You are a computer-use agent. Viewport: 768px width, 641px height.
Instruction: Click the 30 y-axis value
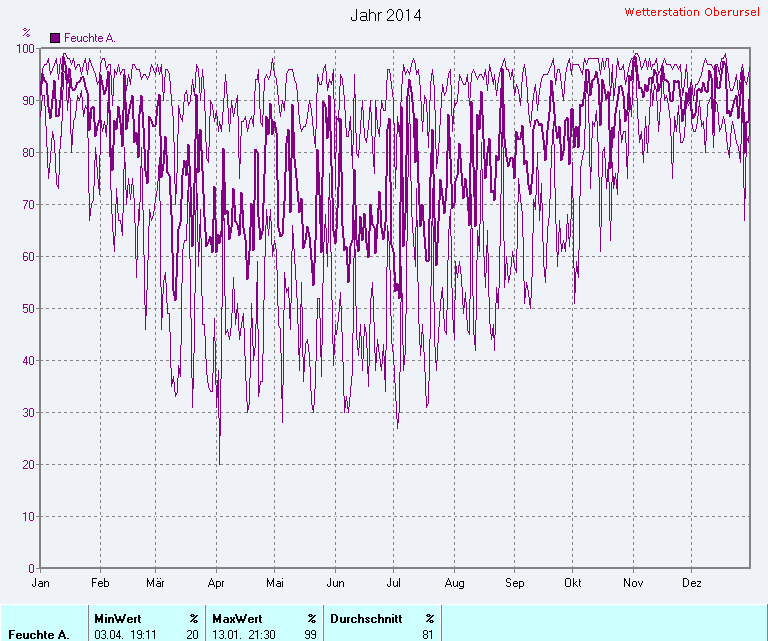28,412
